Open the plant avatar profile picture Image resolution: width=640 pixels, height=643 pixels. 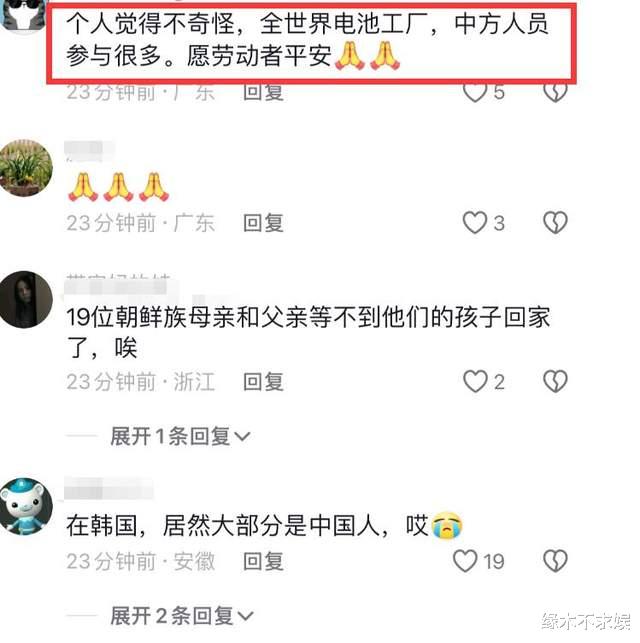25,168
